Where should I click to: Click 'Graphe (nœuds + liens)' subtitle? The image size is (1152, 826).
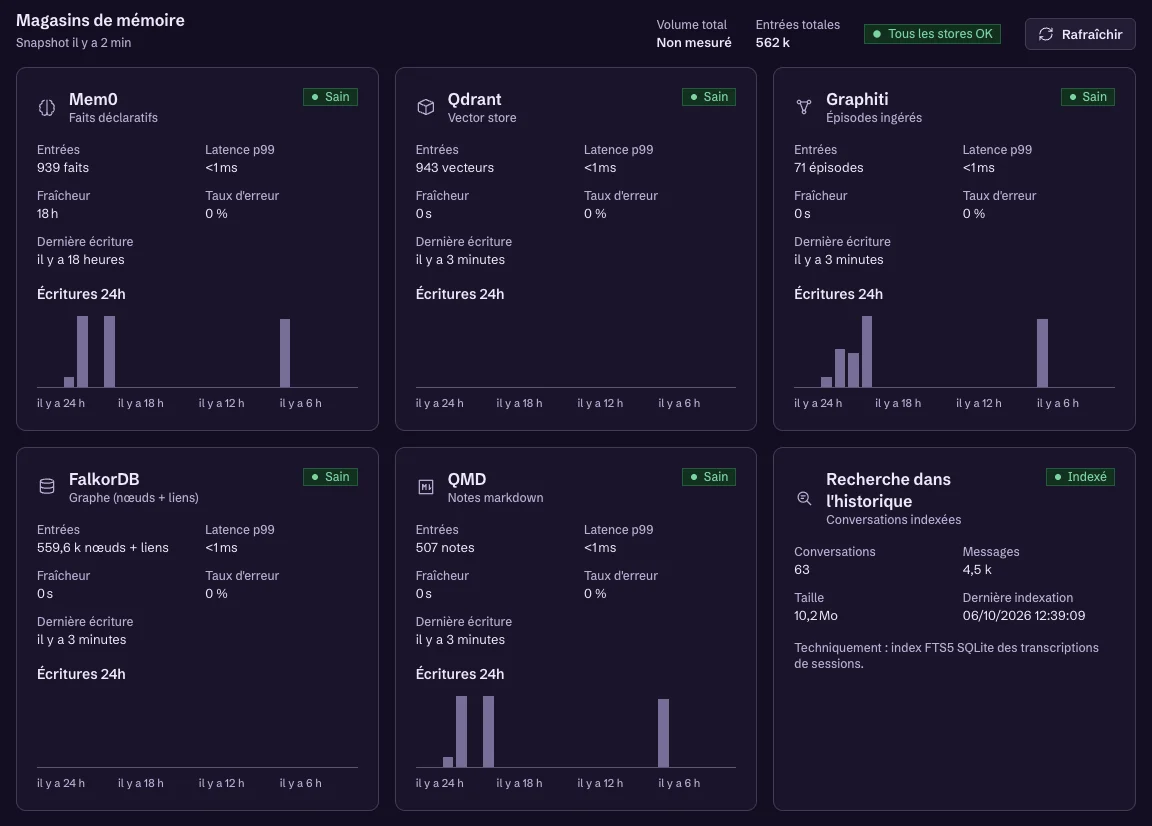[134, 498]
